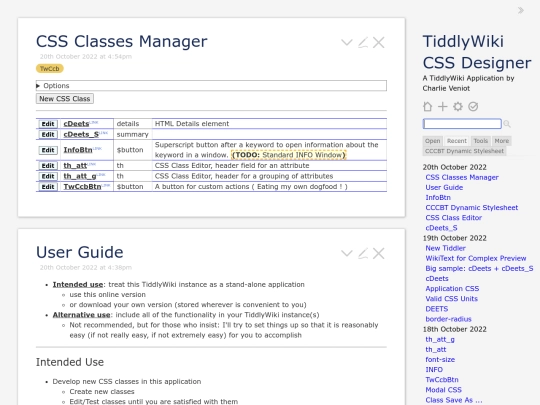
Task: Open th_att_g in recent list
Action: 440,339
